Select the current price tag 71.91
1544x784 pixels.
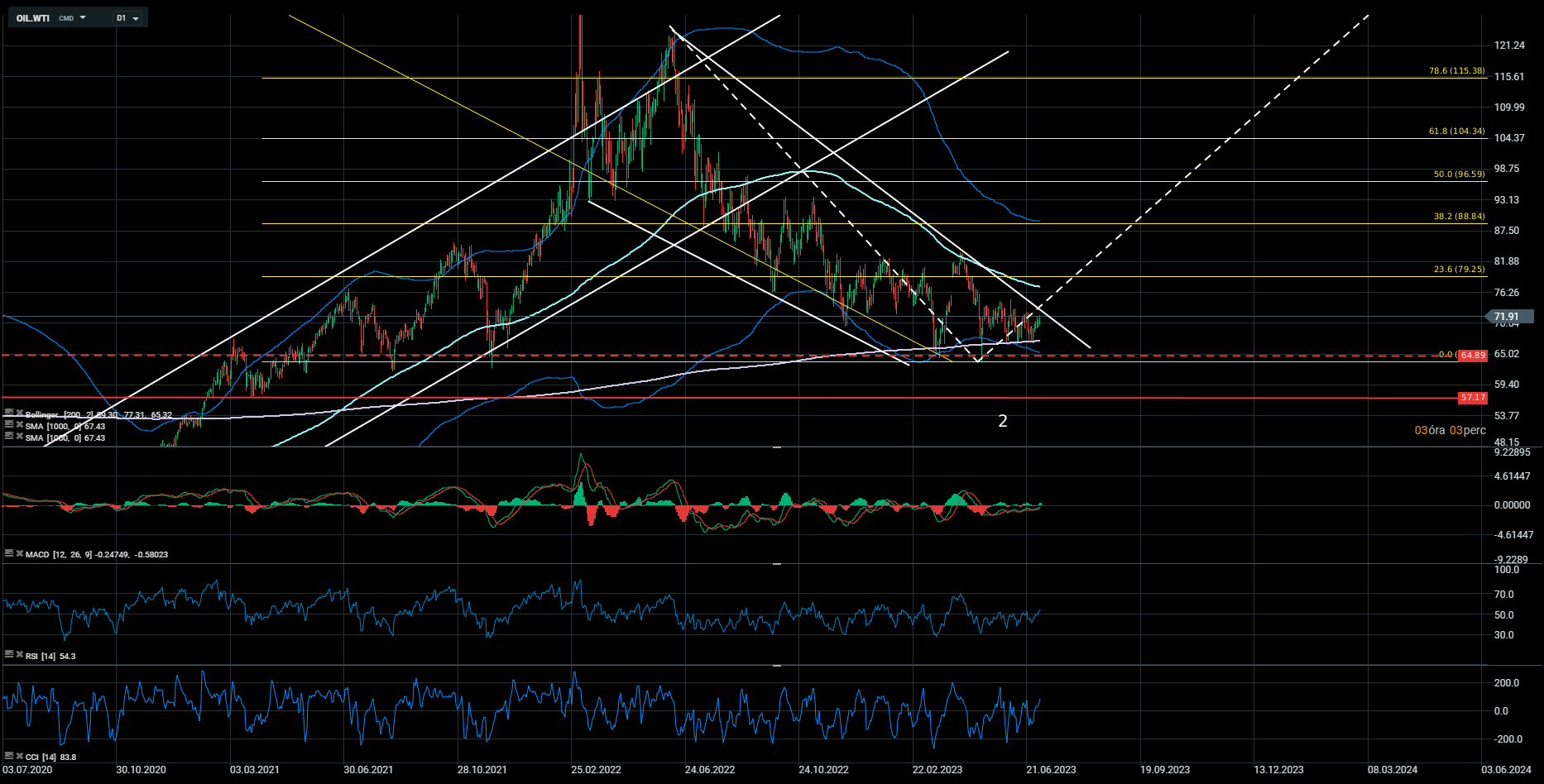coord(1510,317)
